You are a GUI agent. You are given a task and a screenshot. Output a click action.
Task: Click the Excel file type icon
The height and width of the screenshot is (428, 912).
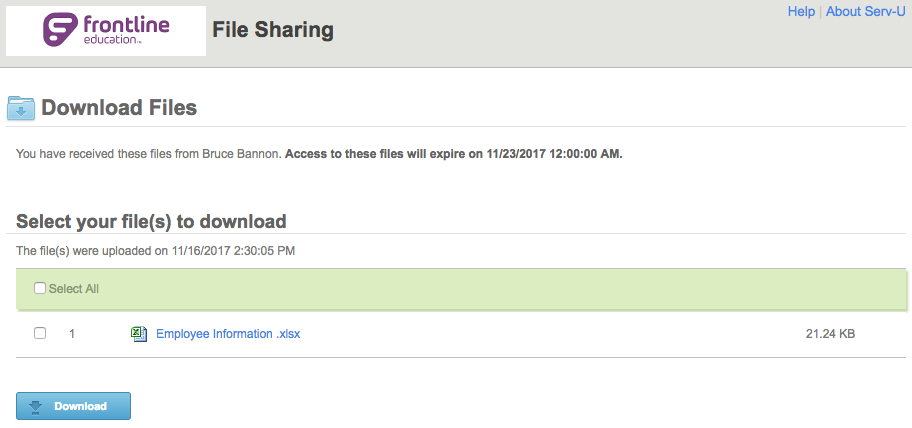140,334
